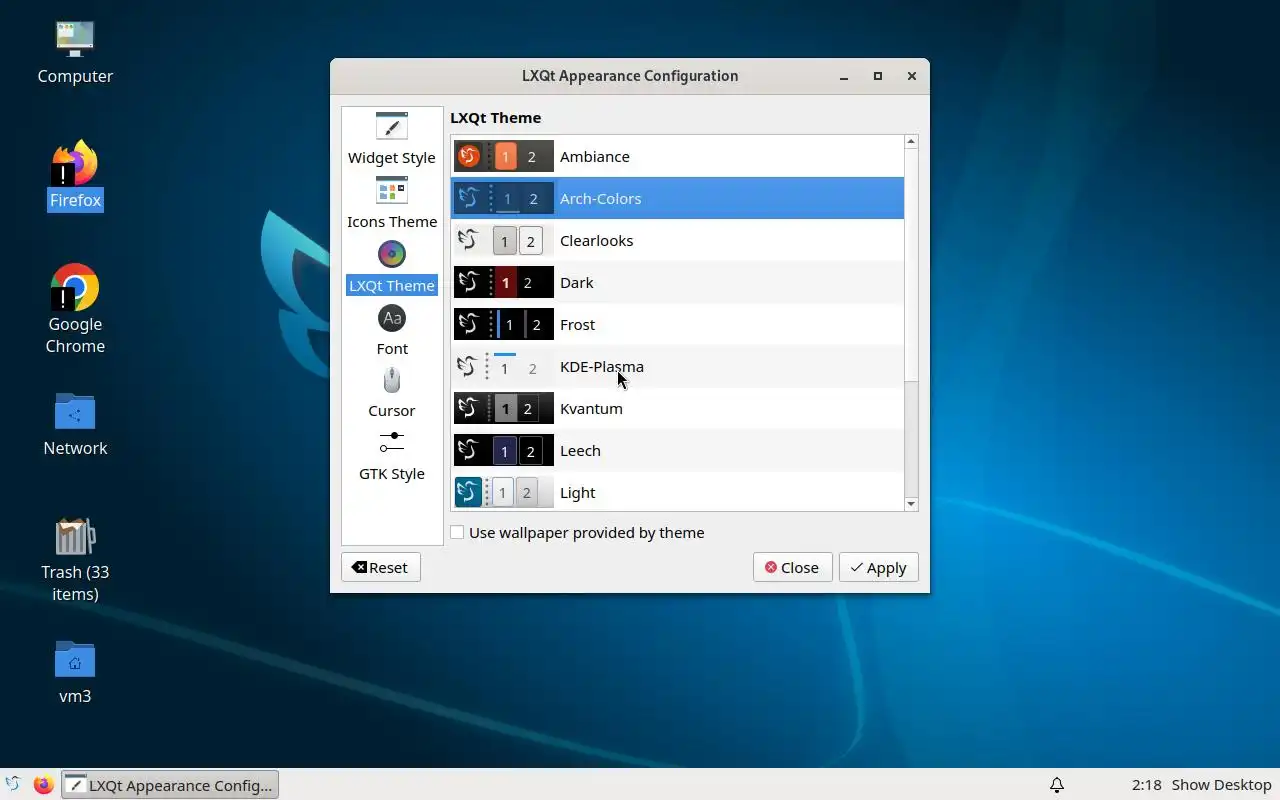Click the Kvantum theme preview thumbnail

pos(504,408)
